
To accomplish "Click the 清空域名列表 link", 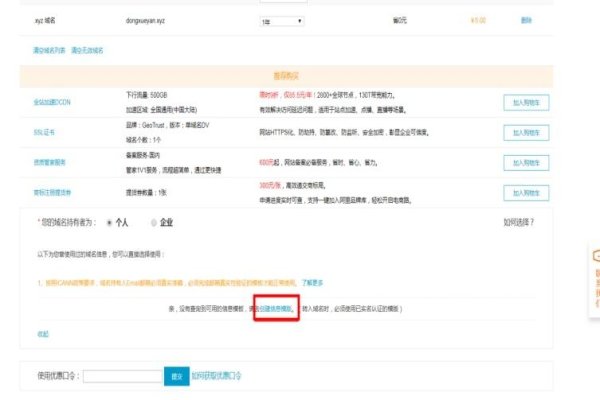I will (x=49, y=50).
